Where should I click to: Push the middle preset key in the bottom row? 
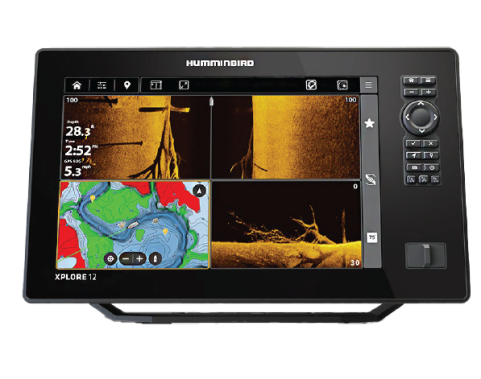point(423,180)
